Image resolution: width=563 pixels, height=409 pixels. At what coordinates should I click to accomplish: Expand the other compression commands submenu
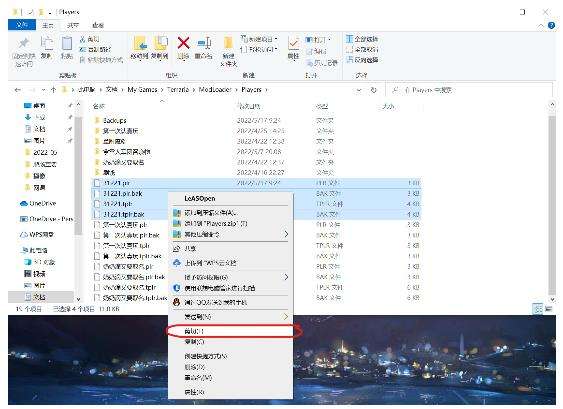click(286, 234)
